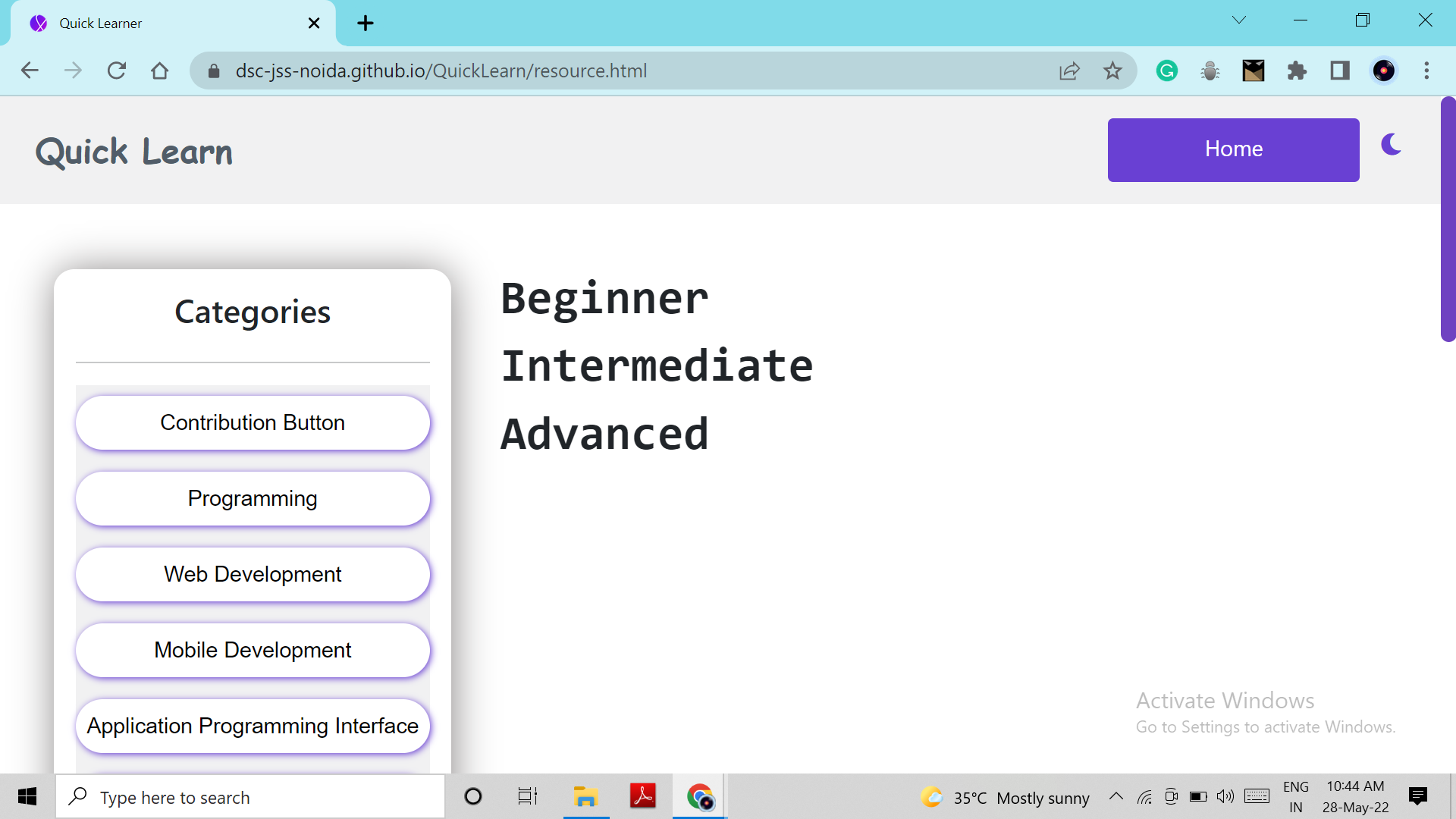Reload the page
Screen dimensions: 1456x819
click(x=116, y=71)
